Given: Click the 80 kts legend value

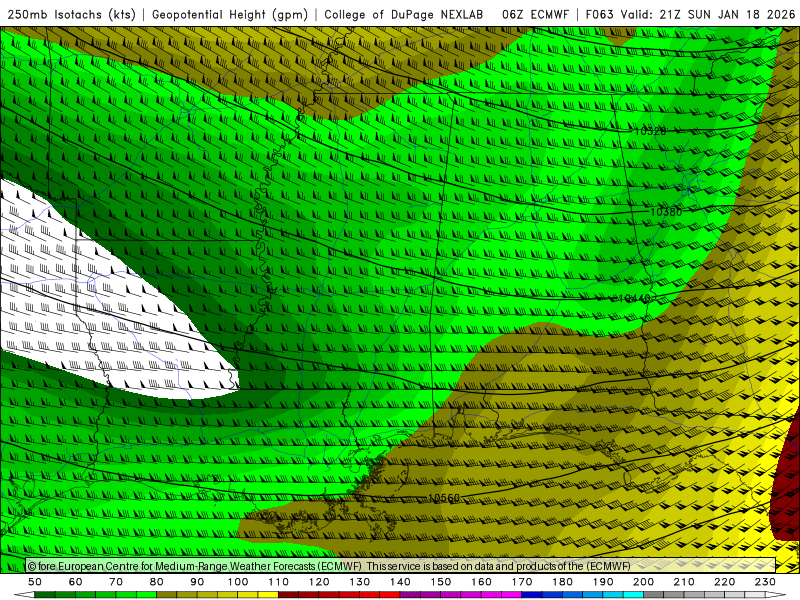Looking at the screenshot, I should [157, 582].
